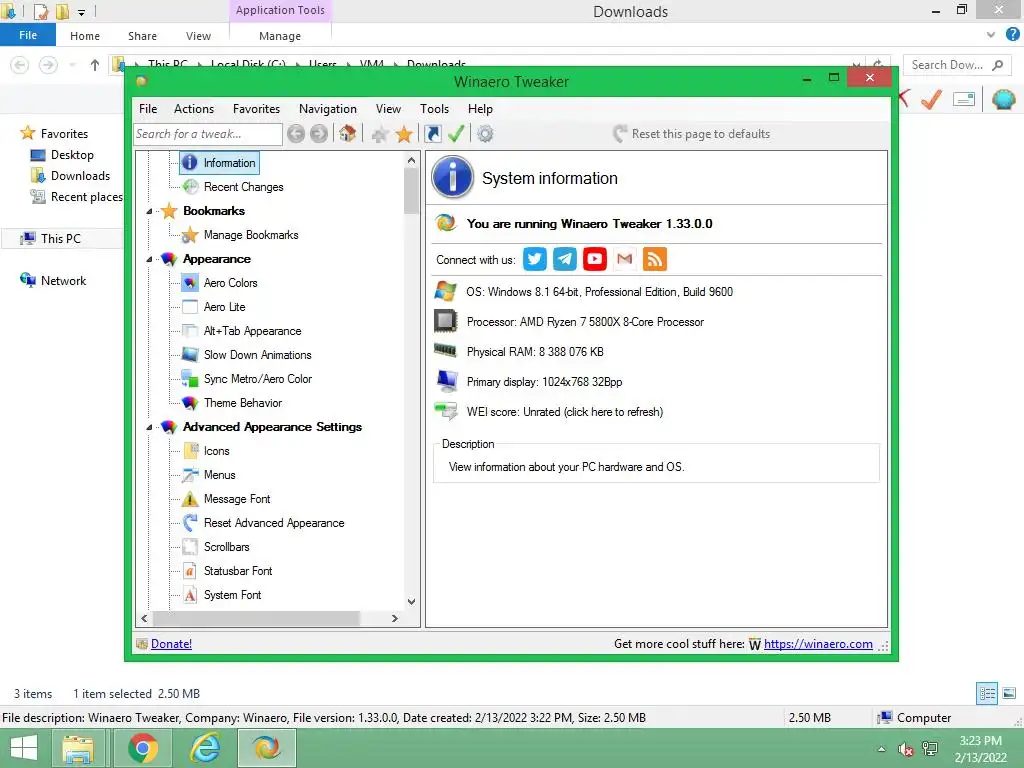The height and width of the screenshot is (768, 1024).
Task: Expand the Explorer ribbon chevron
Action: pos(991,35)
